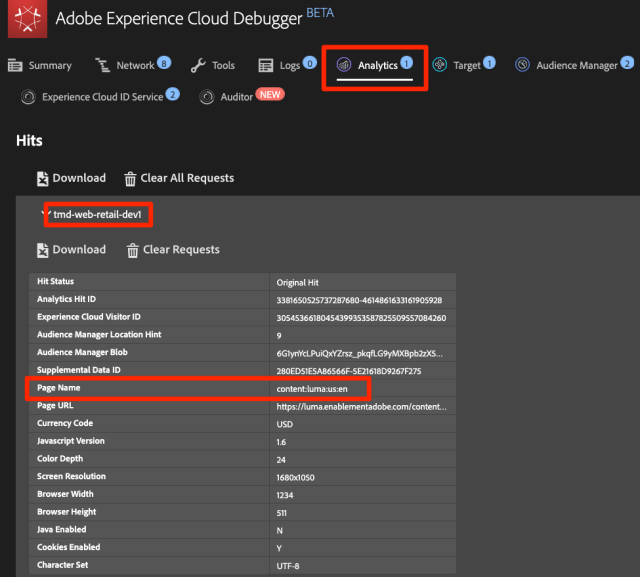Click the Experience Cloud ID Service icon

click(x=28, y=97)
